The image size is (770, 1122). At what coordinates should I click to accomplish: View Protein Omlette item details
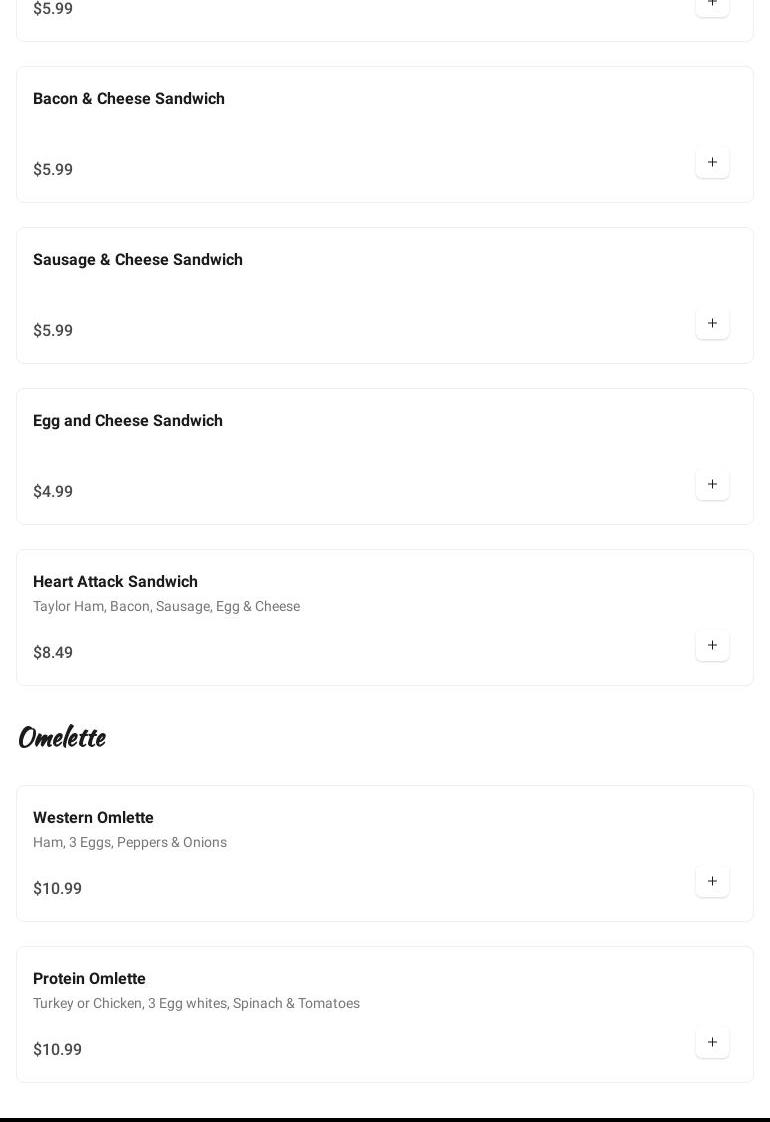pos(89,979)
